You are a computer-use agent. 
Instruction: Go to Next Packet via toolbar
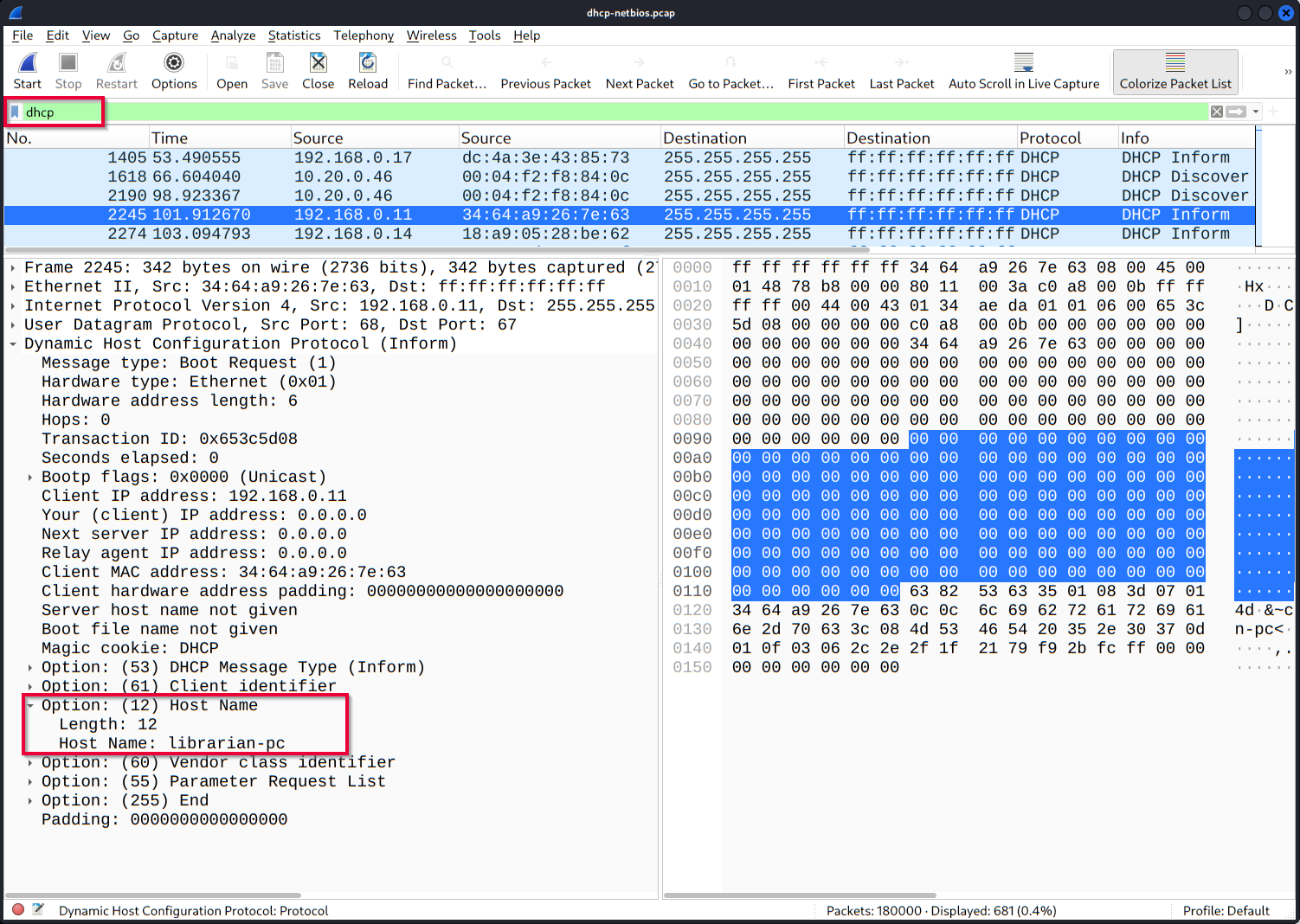coord(640,71)
